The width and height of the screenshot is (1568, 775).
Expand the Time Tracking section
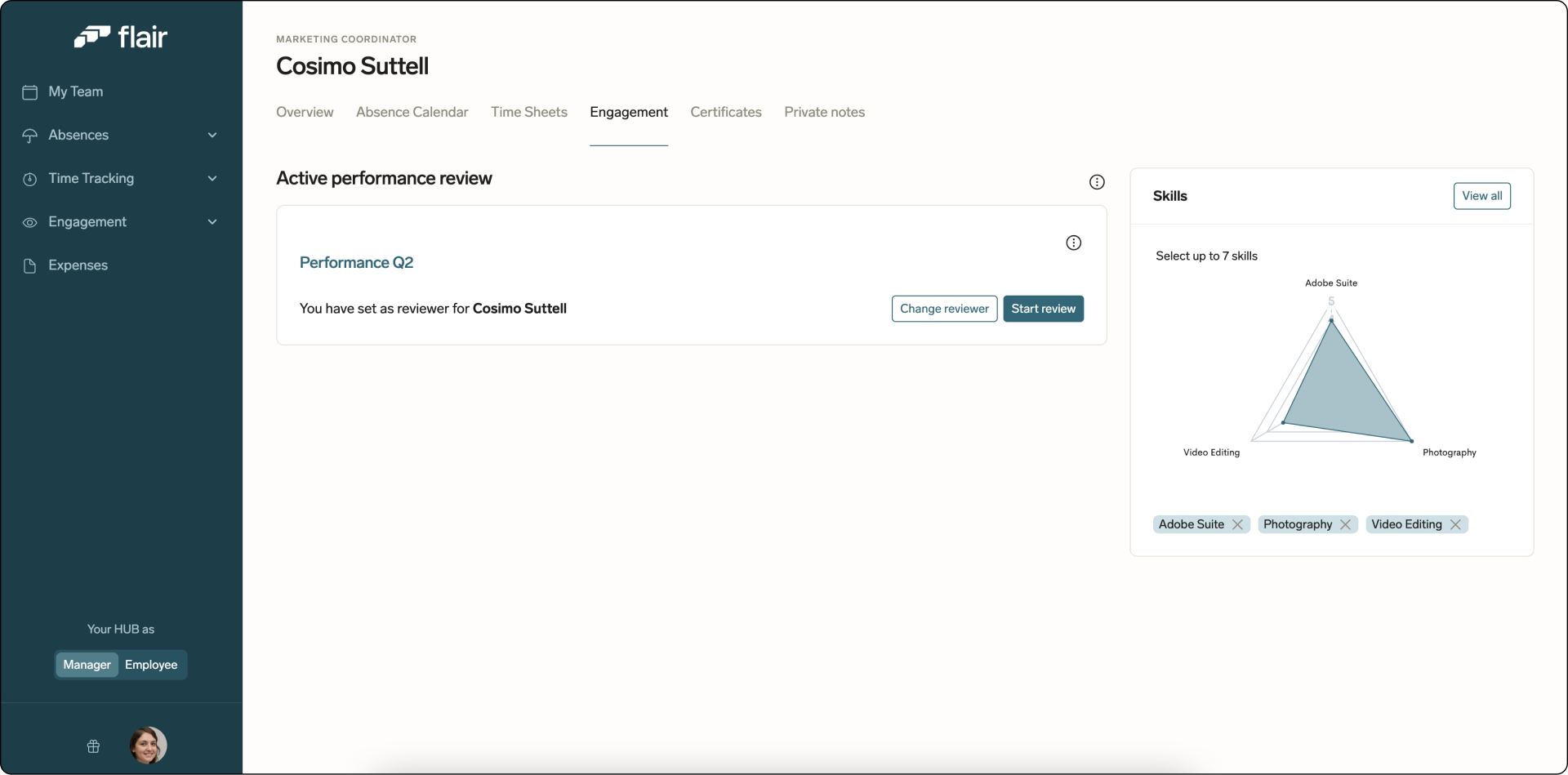[x=212, y=178]
